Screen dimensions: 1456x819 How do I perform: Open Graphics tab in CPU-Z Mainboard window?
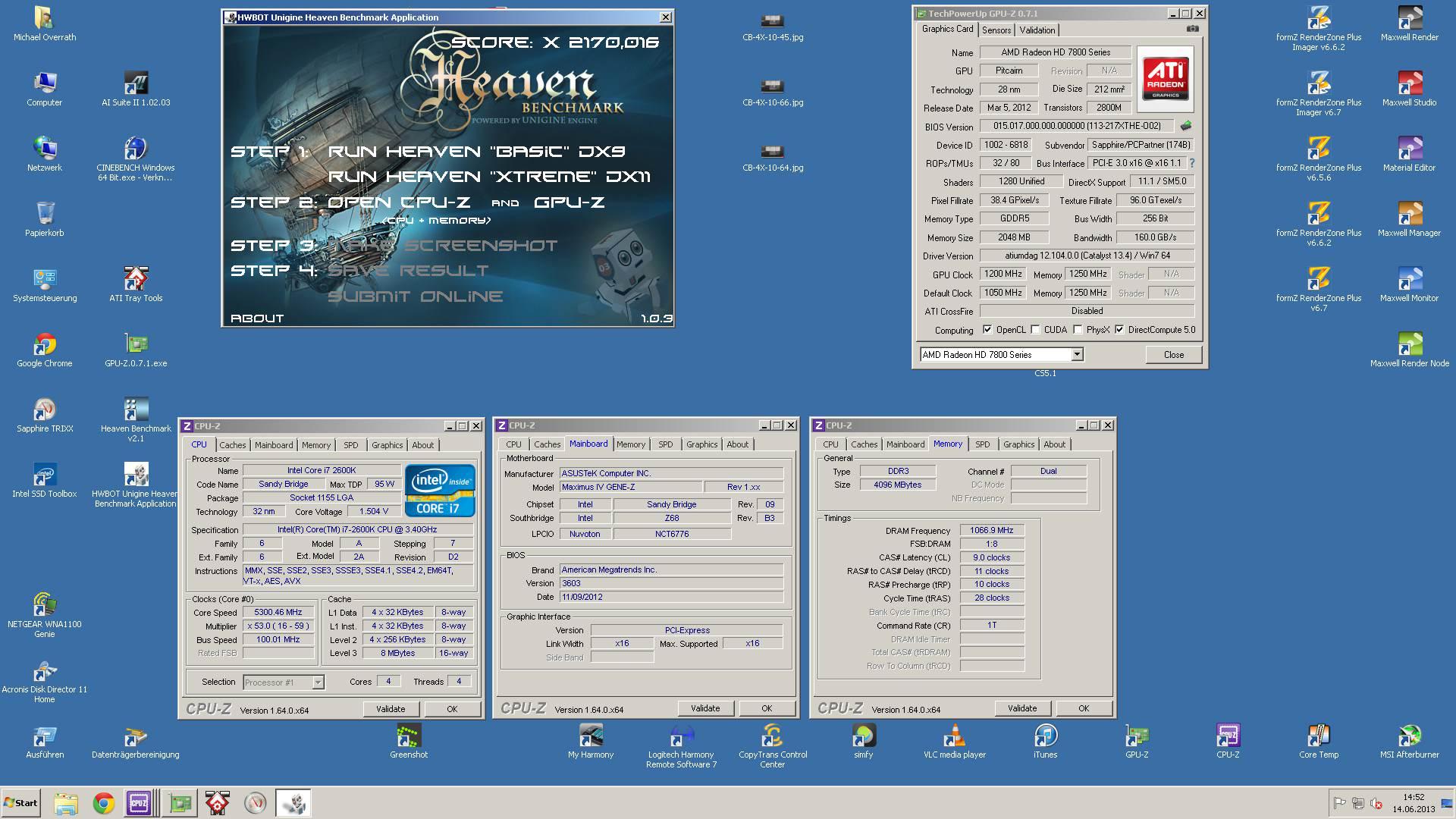pyautogui.click(x=701, y=444)
